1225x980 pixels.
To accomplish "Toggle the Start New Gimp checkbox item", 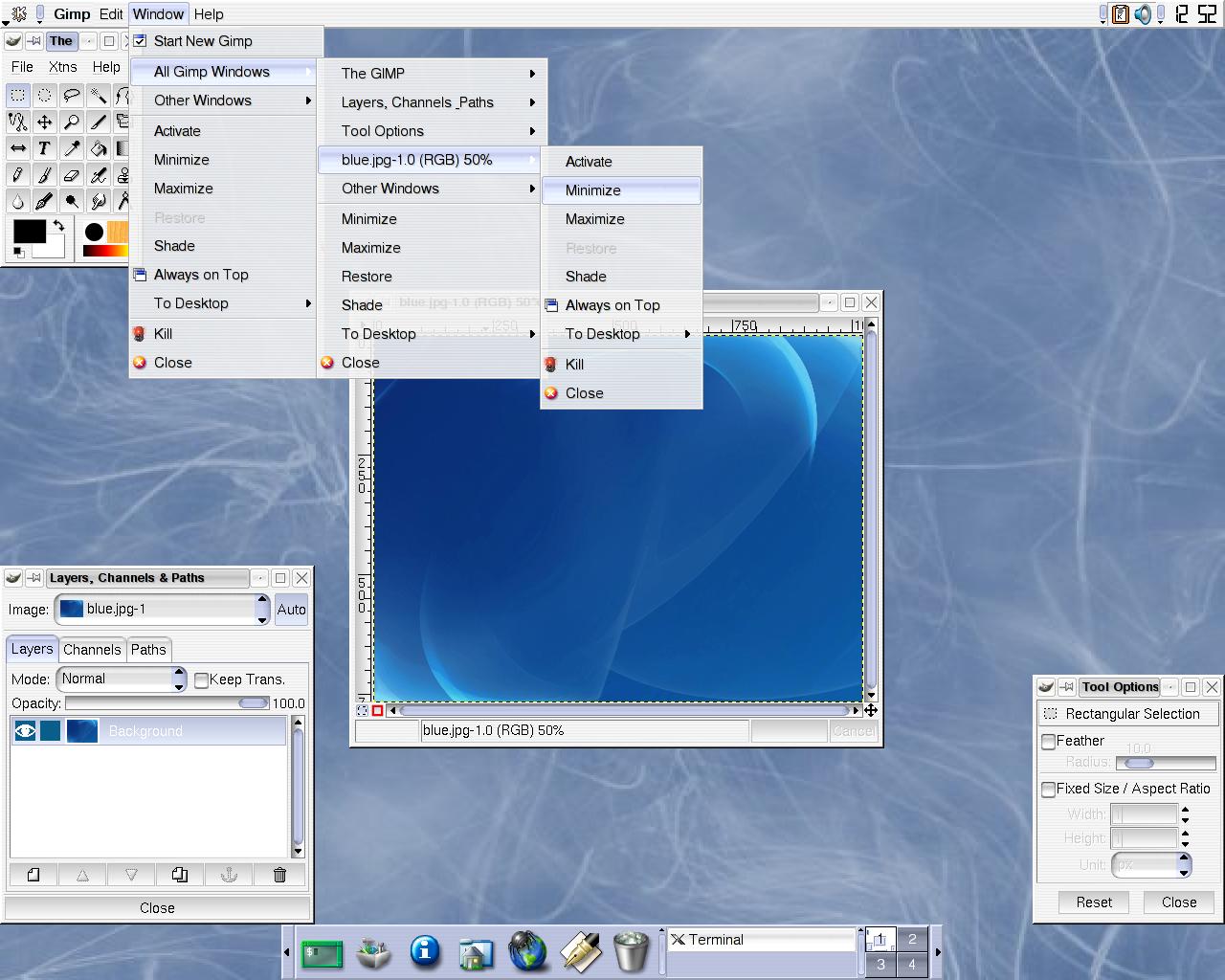I will [225, 41].
